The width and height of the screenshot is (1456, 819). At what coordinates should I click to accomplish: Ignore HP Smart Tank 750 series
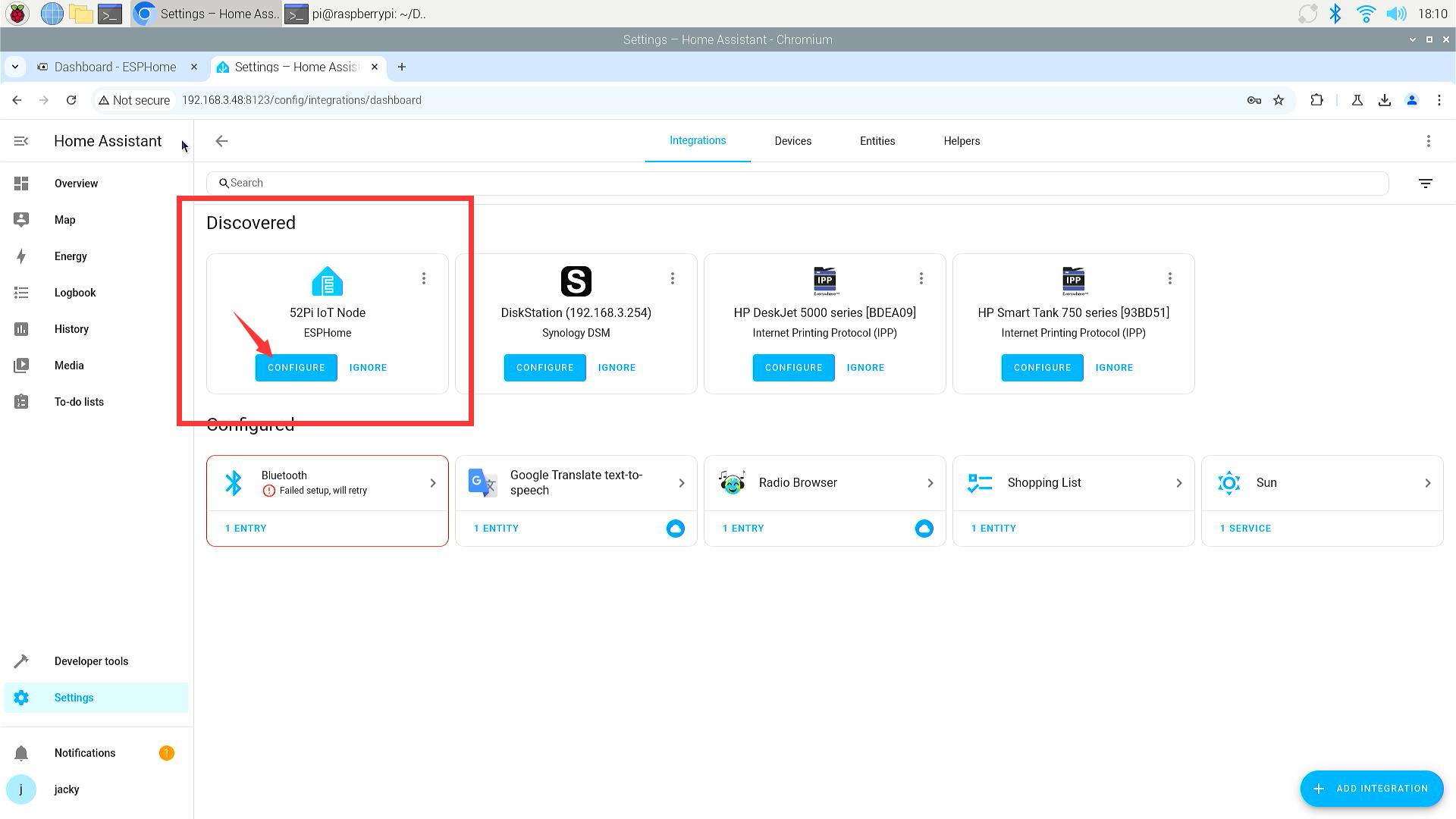(1115, 368)
